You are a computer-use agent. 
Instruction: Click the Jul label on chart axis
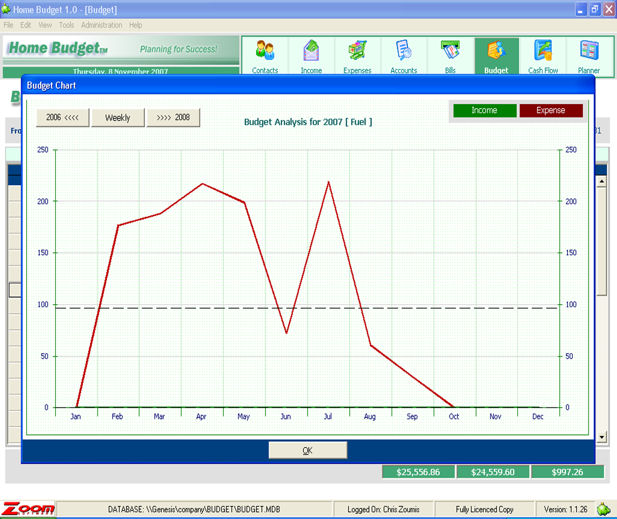point(328,416)
